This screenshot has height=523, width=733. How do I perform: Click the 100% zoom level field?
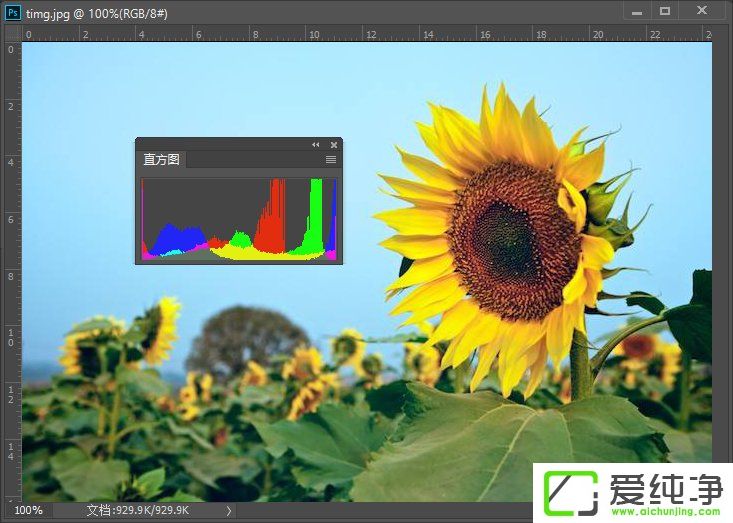coord(29,510)
